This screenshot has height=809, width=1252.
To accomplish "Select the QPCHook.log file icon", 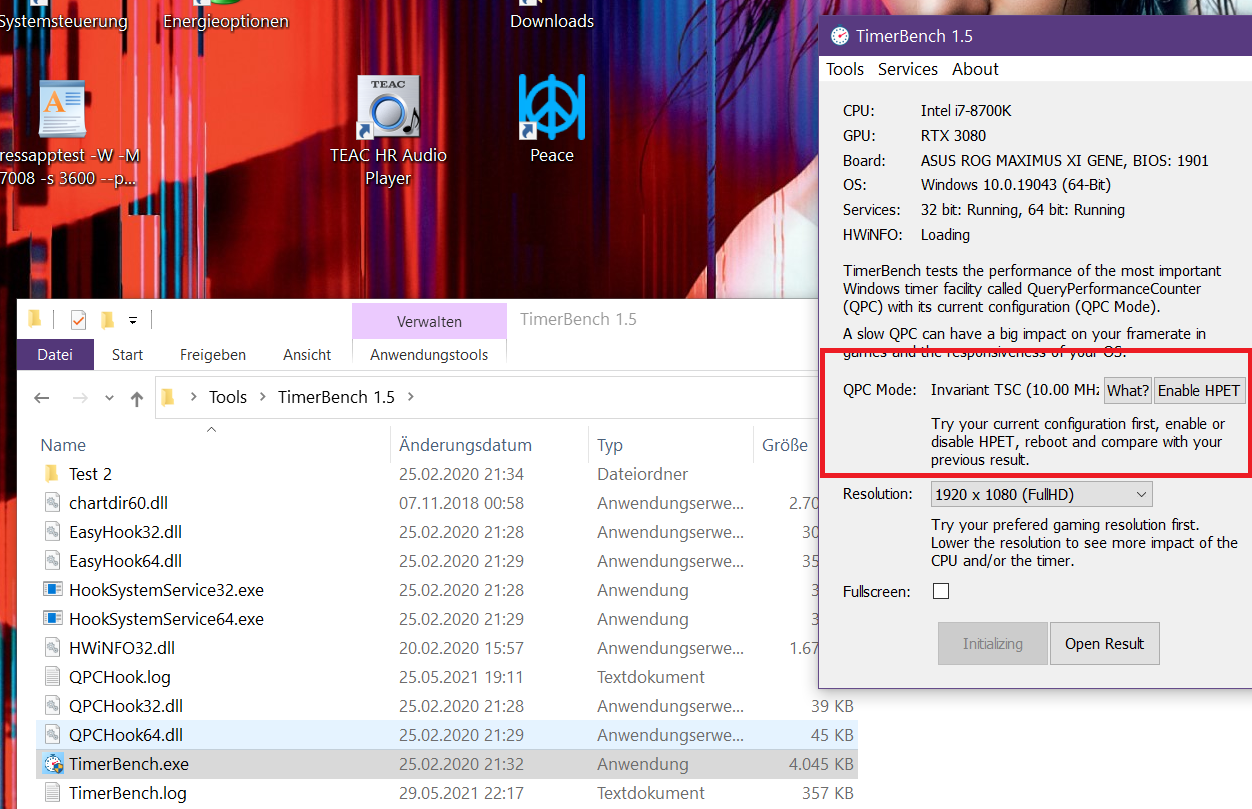I will pyautogui.click(x=53, y=676).
